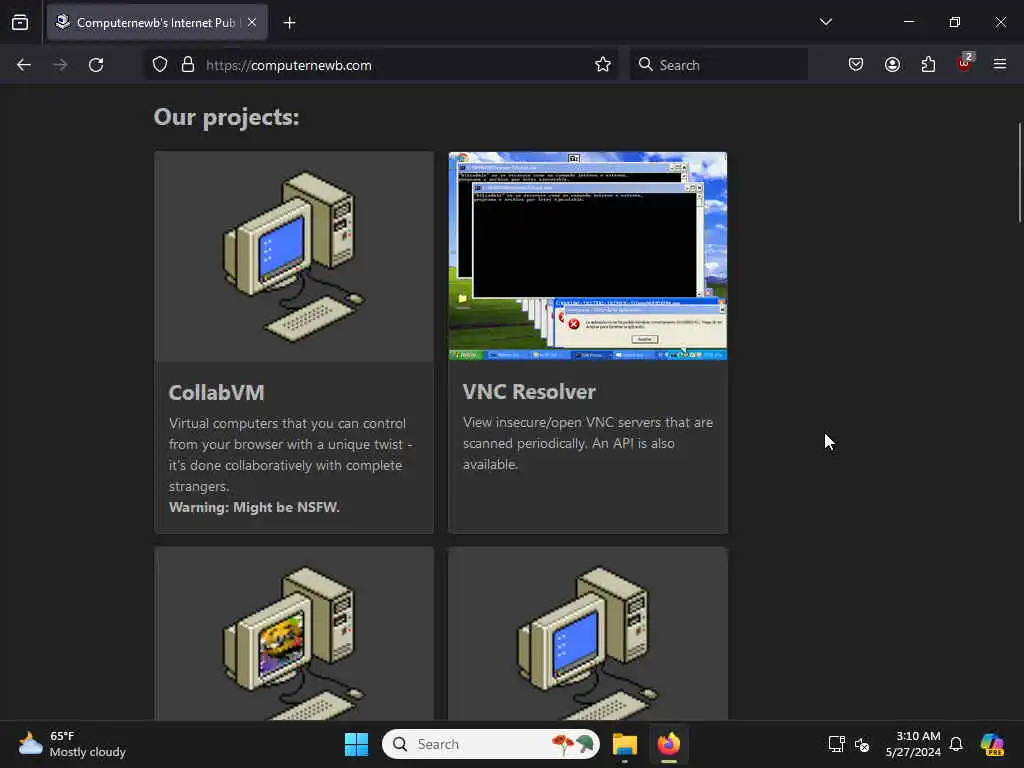Open the Extensions puzzle menu
Viewport: 1024px width, 768px height.
928,65
